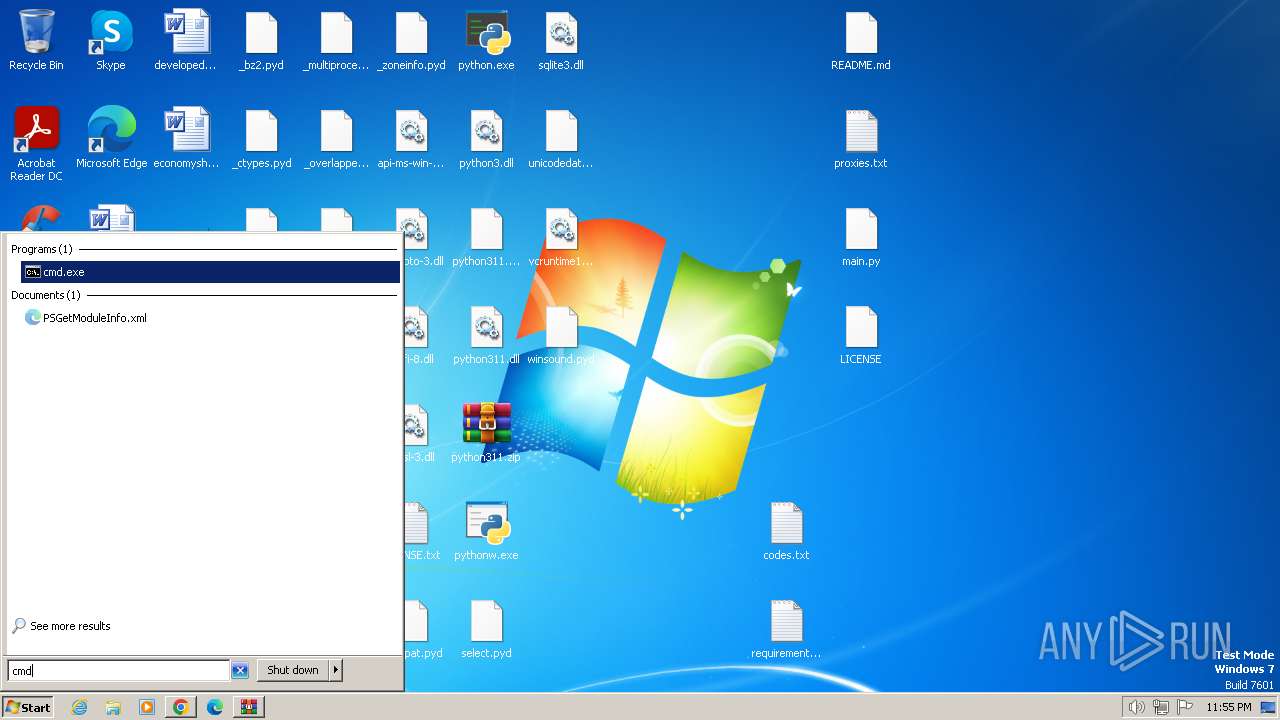Open main.py file
1280x720 pixels.
click(861, 237)
